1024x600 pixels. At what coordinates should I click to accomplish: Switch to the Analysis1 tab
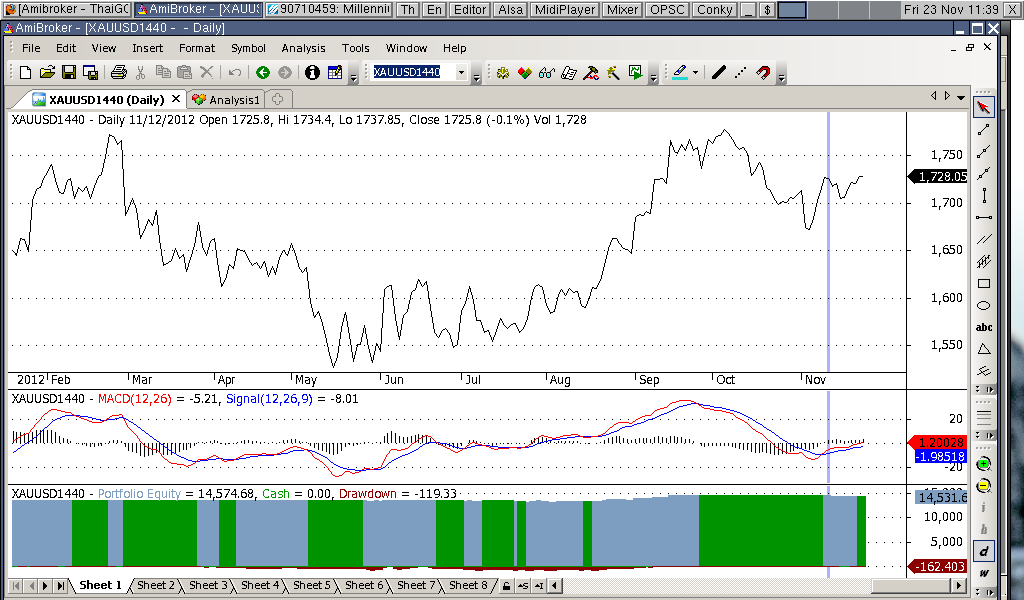pyautogui.click(x=226, y=99)
